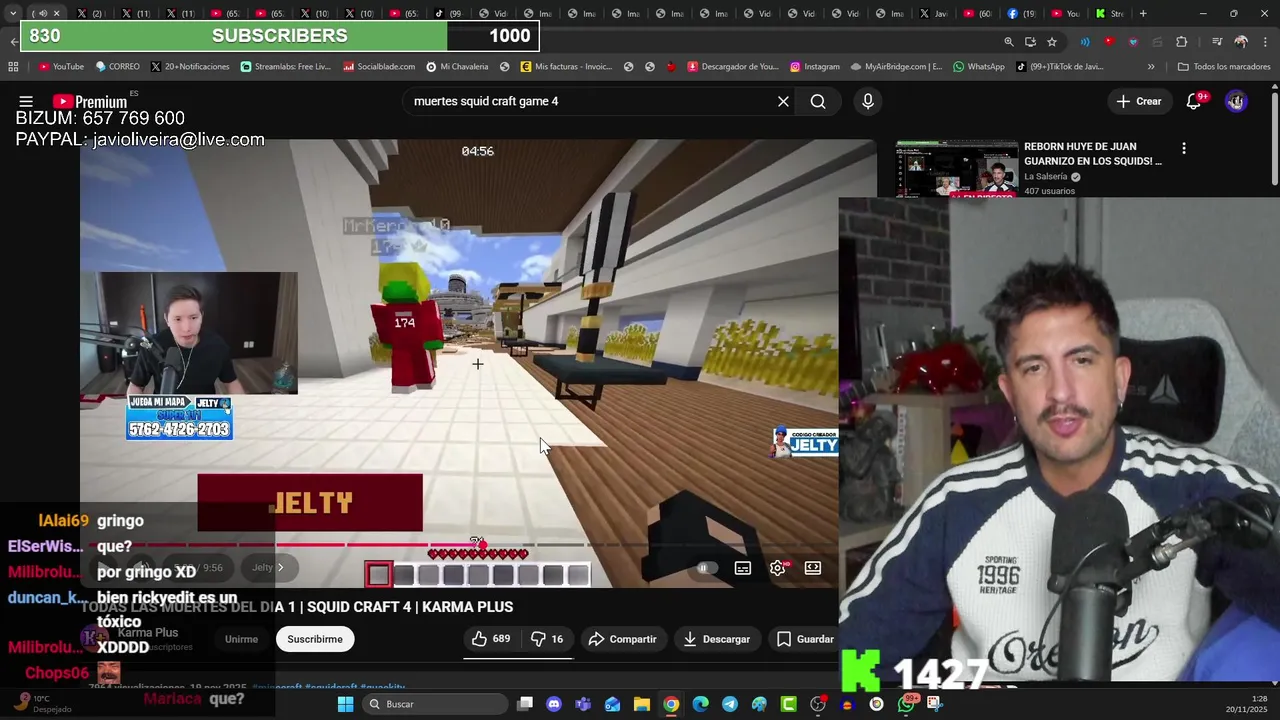The image size is (1280, 720).
Task: Open Windows Start menu
Action: (345, 704)
